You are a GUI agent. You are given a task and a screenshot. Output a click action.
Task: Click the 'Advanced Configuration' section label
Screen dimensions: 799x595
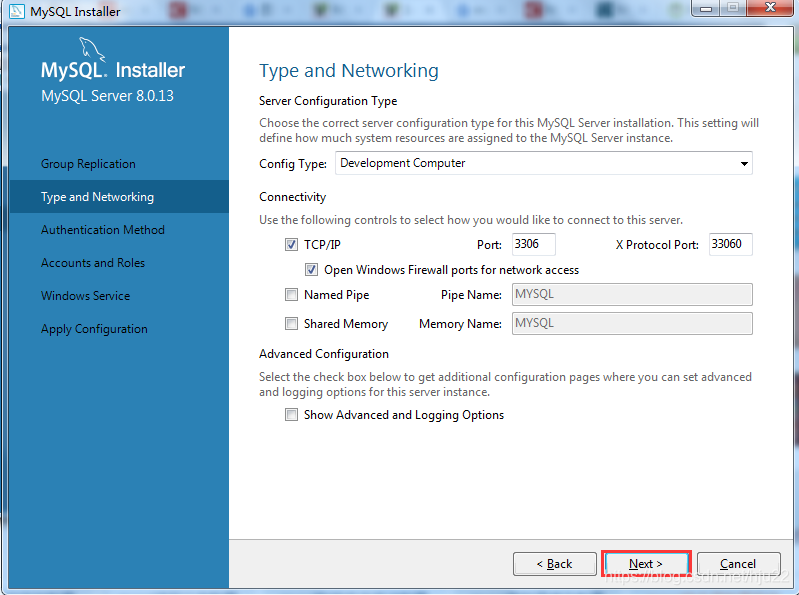tap(324, 354)
